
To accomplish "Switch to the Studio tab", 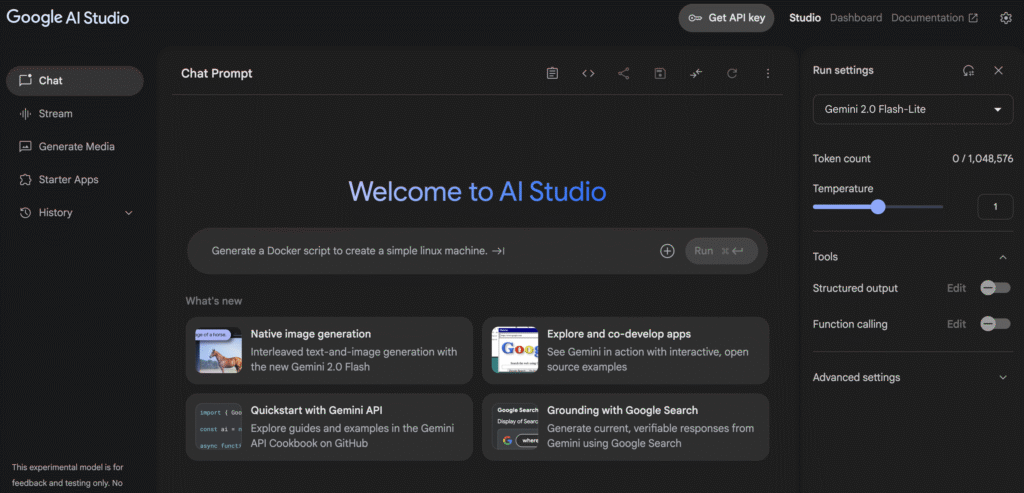I will point(805,18).
